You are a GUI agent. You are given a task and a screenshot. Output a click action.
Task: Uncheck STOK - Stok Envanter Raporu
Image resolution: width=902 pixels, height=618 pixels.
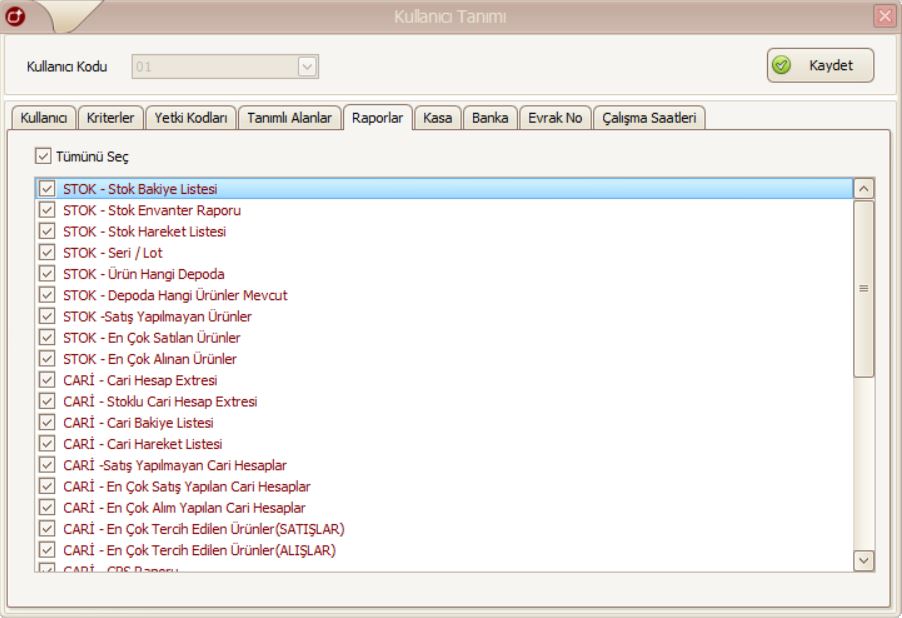click(46, 211)
